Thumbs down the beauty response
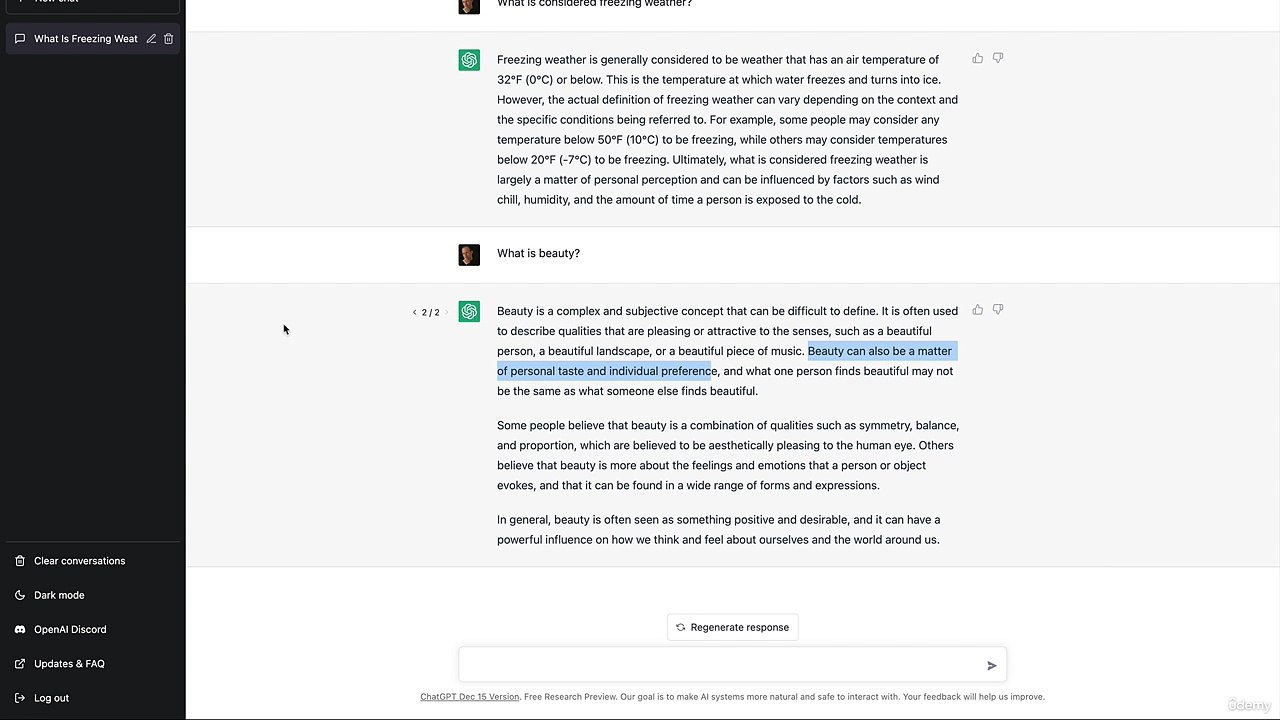This screenshot has width=1280, height=720. (998, 310)
